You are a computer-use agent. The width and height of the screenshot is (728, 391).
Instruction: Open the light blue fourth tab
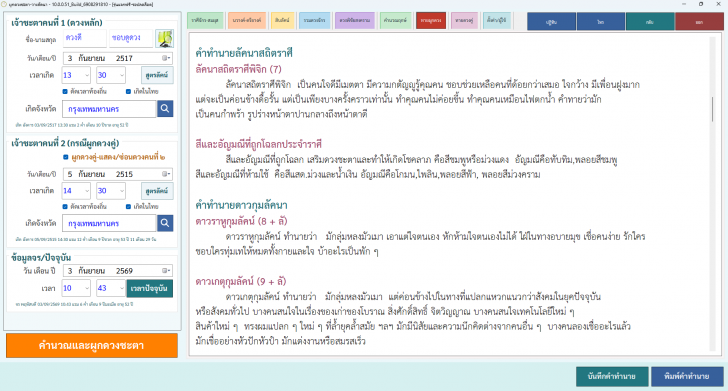click(314, 20)
